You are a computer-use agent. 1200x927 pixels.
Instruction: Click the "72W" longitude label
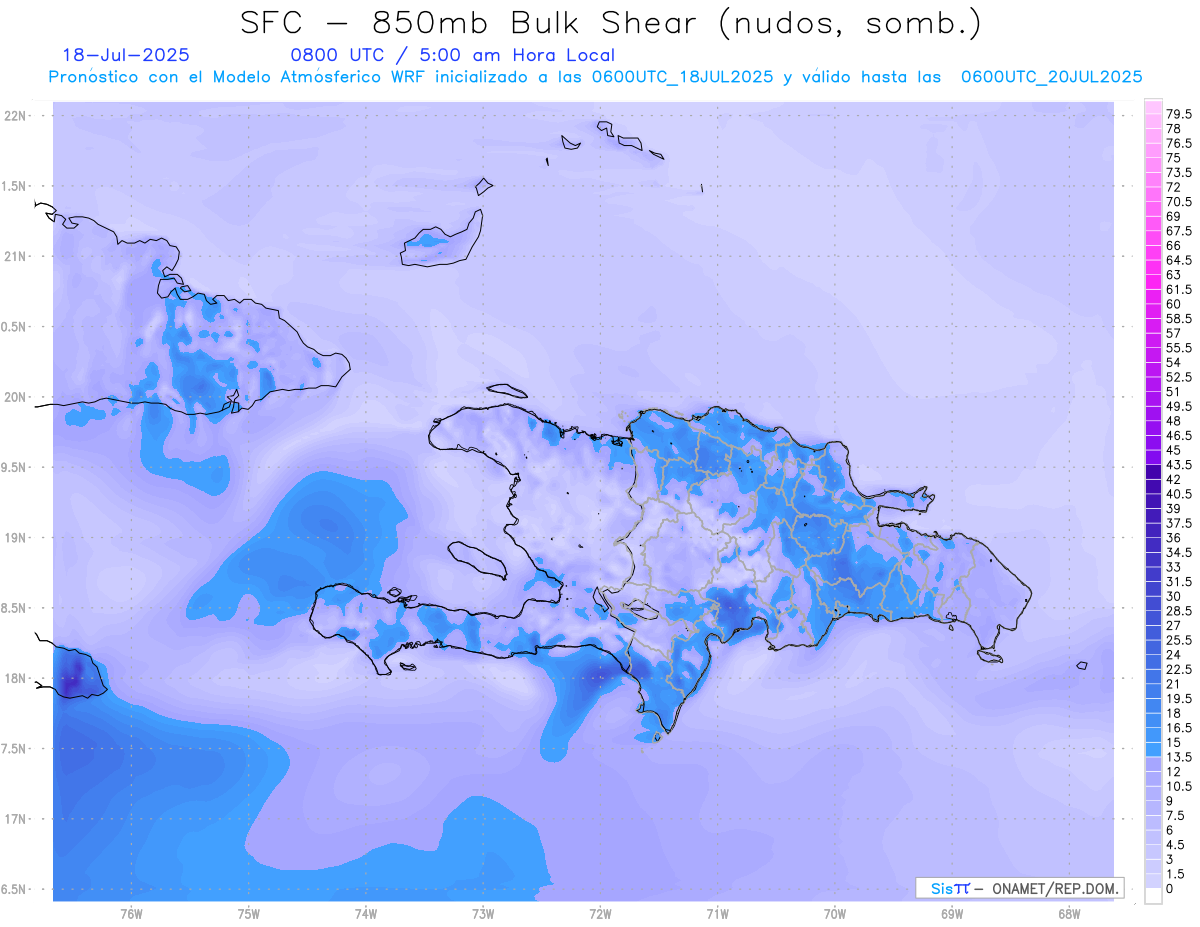click(x=601, y=914)
